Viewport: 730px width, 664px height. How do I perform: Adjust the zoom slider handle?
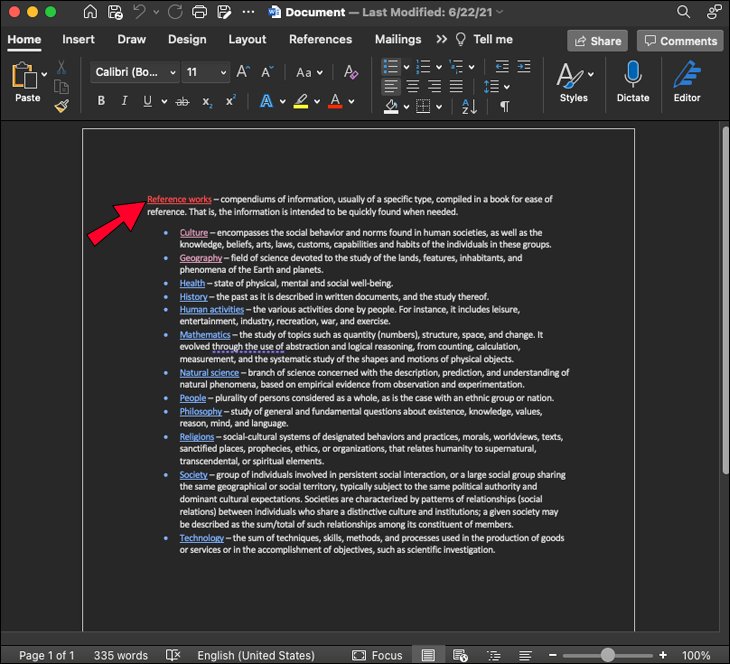[x=607, y=655]
